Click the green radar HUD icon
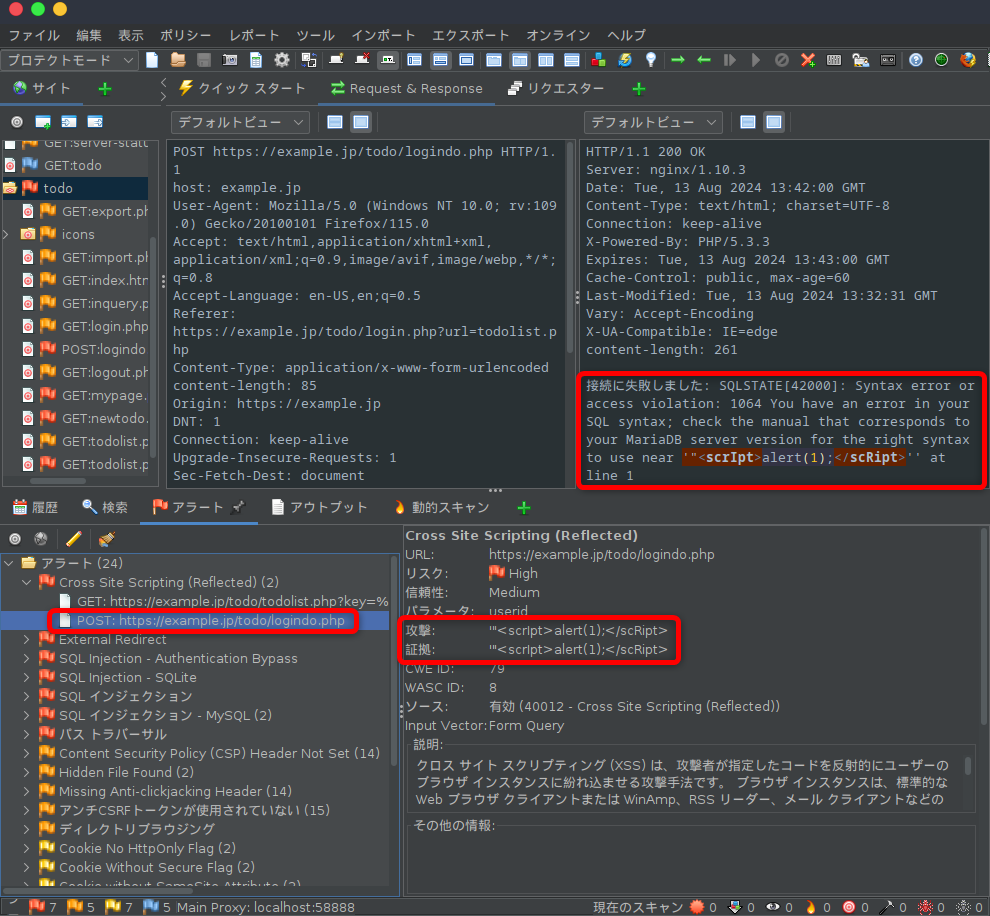Viewport: 990px width, 916px height. pyautogui.click(x=941, y=60)
